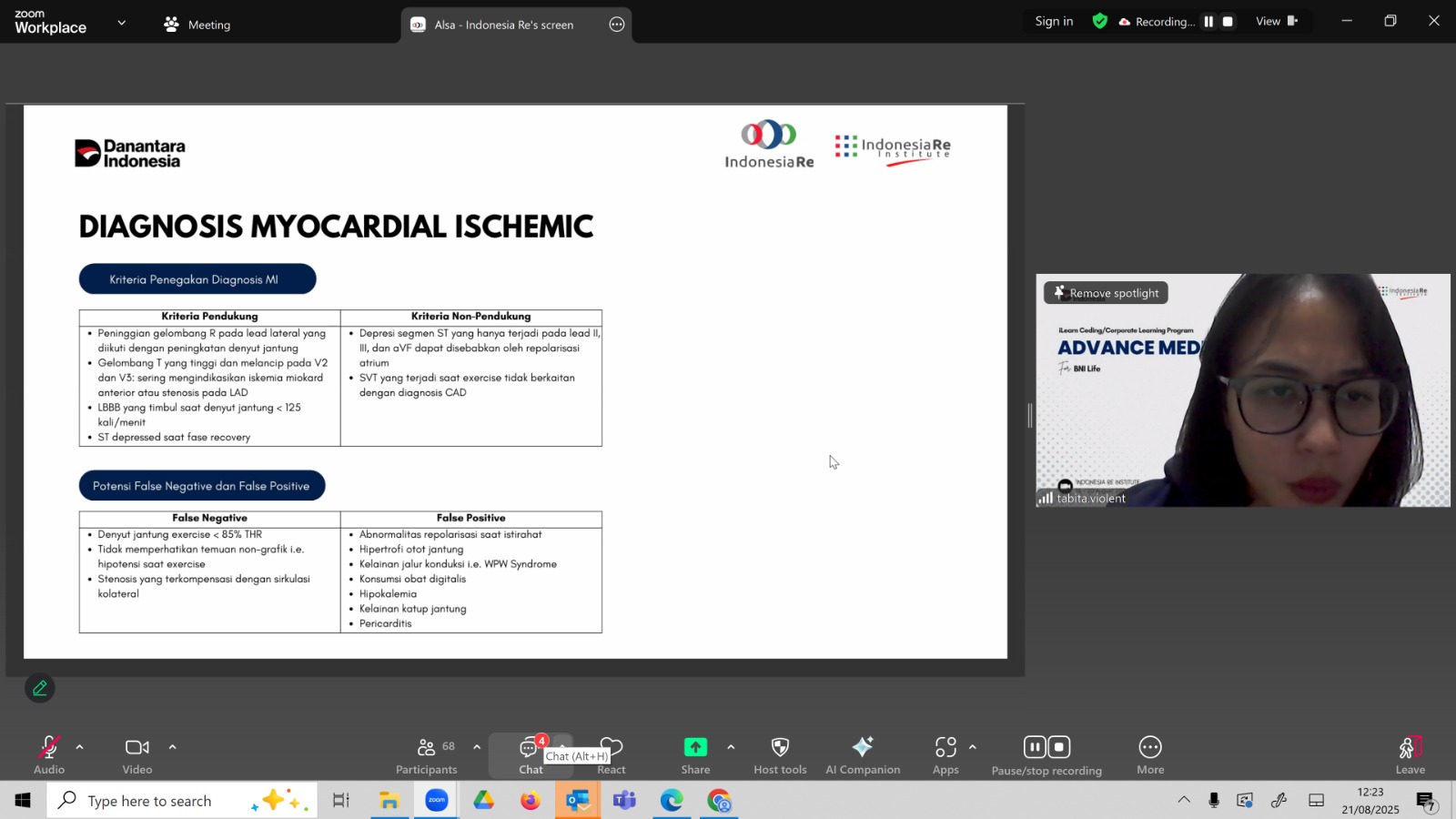Viewport: 1456px width, 819px height.
Task: Open Host tools shield icon
Action: (780, 747)
